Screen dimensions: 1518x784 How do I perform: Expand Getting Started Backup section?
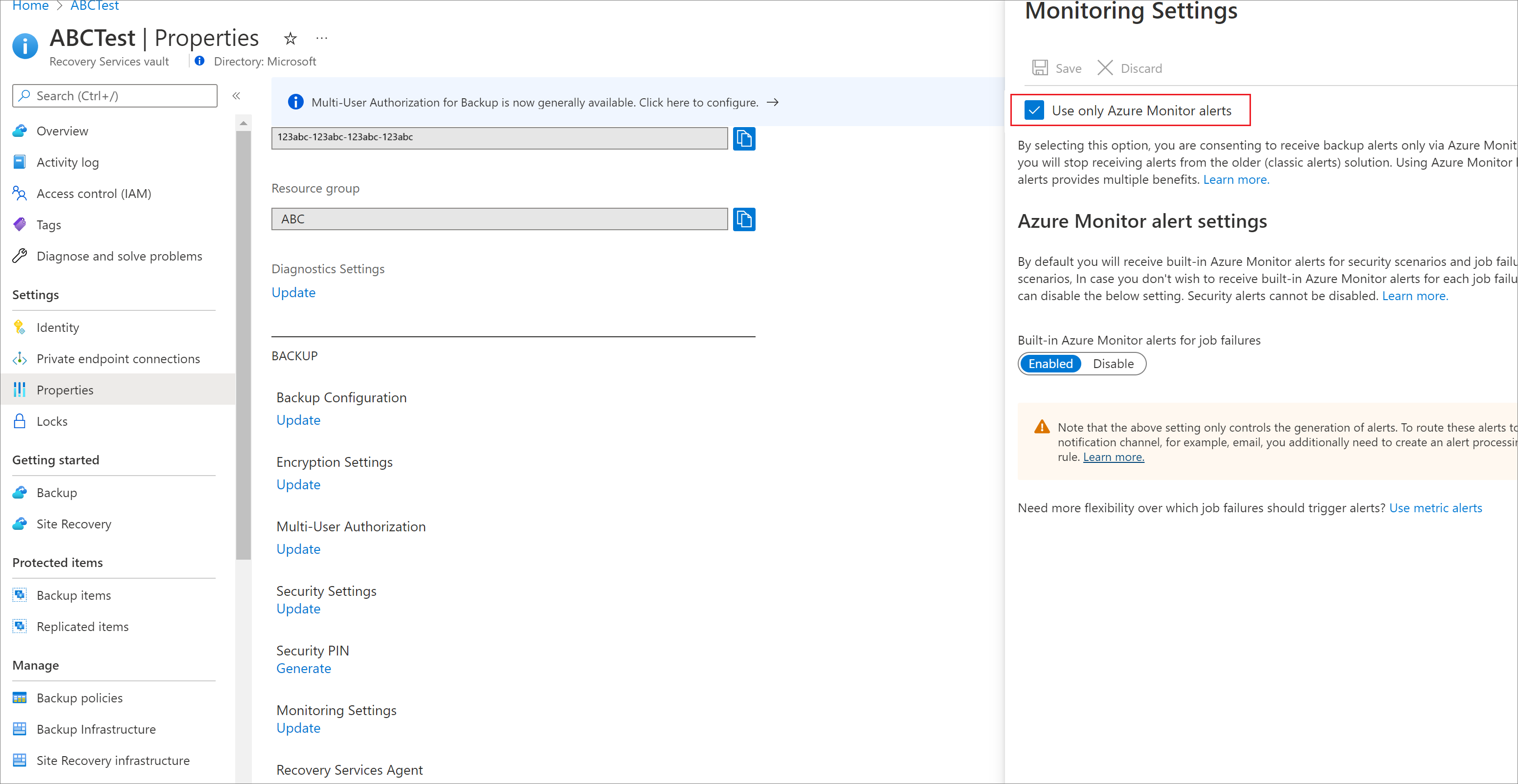click(57, 491)
